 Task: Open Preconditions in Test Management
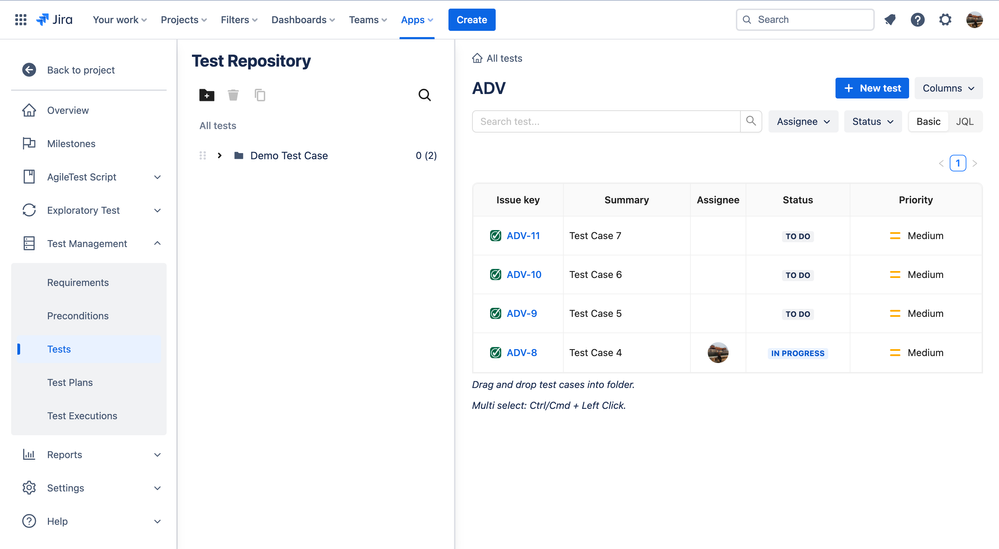click(x=78, y=316)
